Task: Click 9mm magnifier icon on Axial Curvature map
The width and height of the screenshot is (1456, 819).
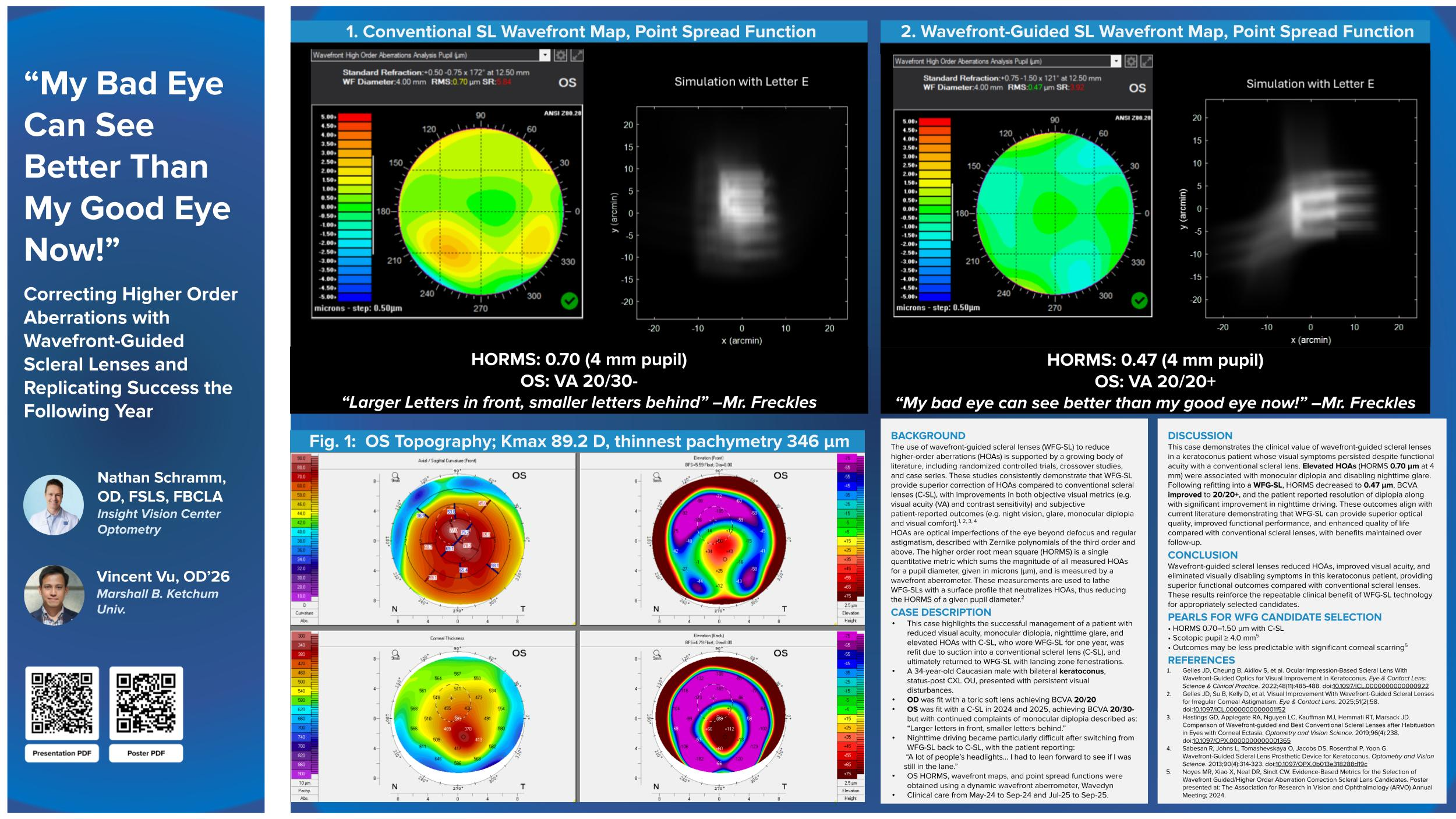Action: (396, 476)
